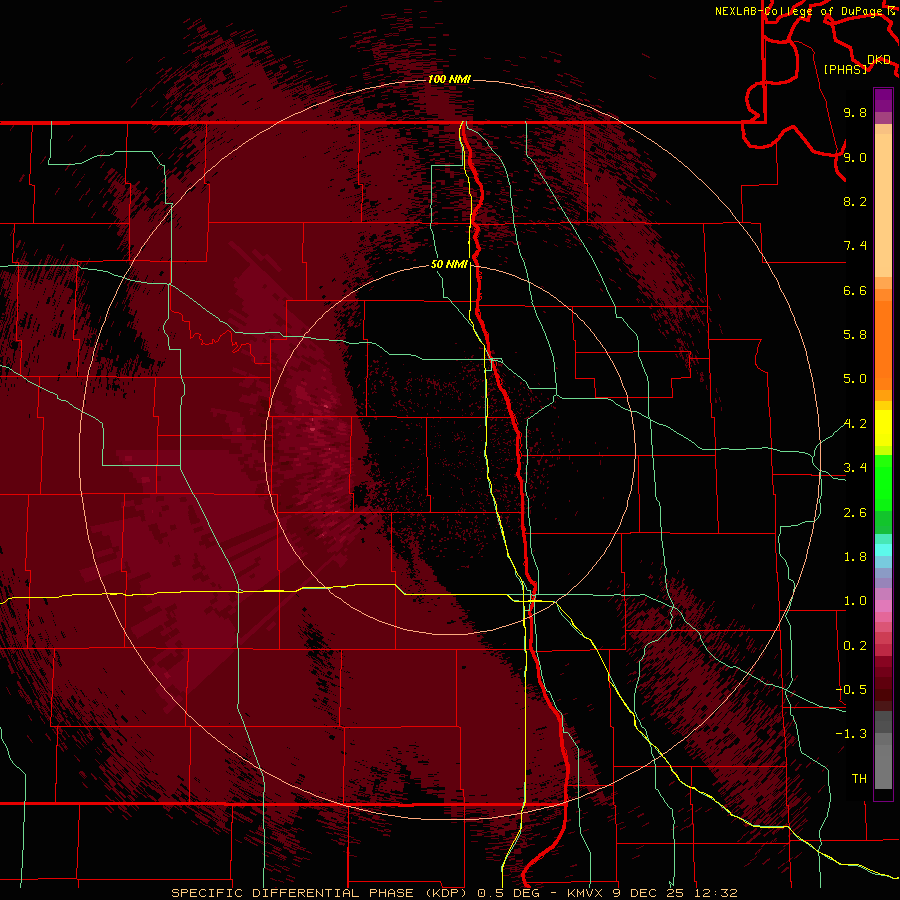The height and width of the screenshot is (900, 900).
Task: Pick the orange band on the color scale
Action: coord(883,346)
